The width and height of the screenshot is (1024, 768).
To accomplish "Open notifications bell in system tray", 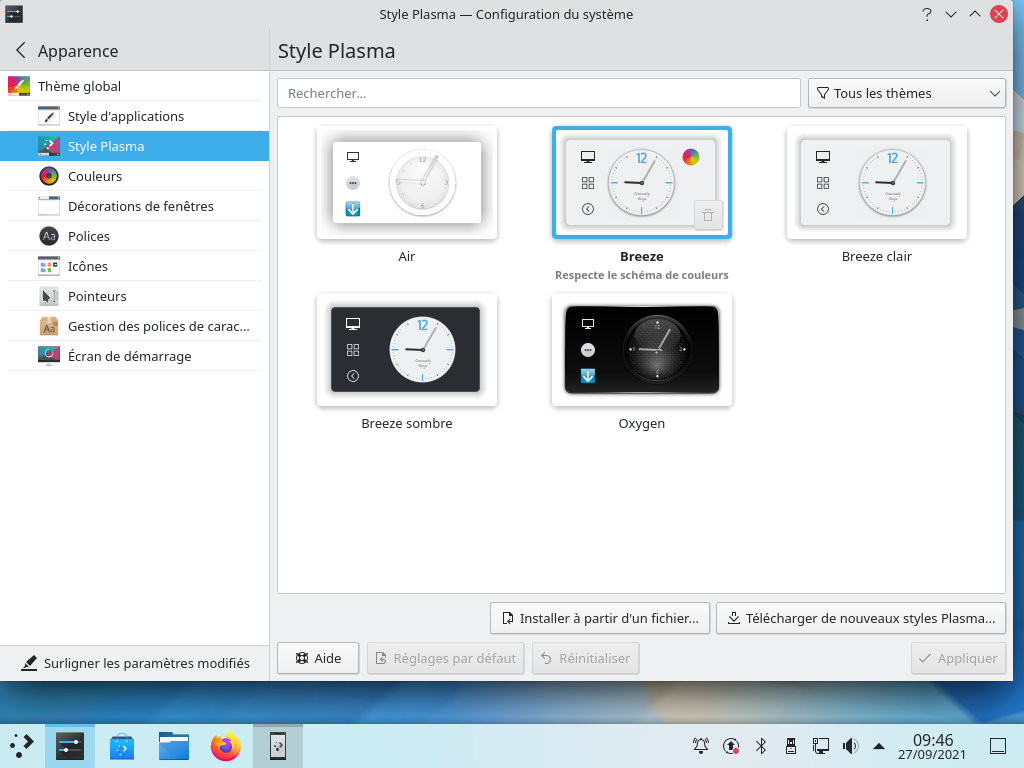I will [x=701, y=746].
